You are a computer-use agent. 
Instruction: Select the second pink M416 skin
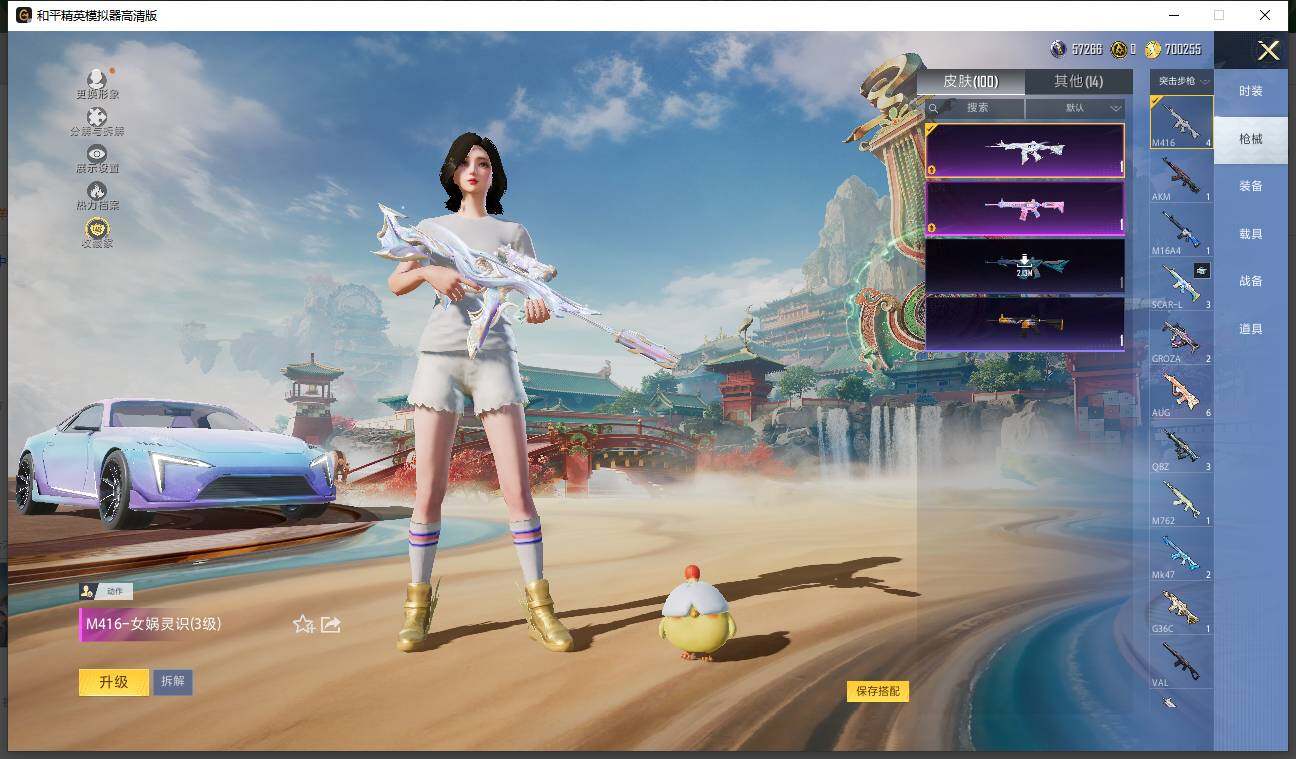coord(1025,207)
